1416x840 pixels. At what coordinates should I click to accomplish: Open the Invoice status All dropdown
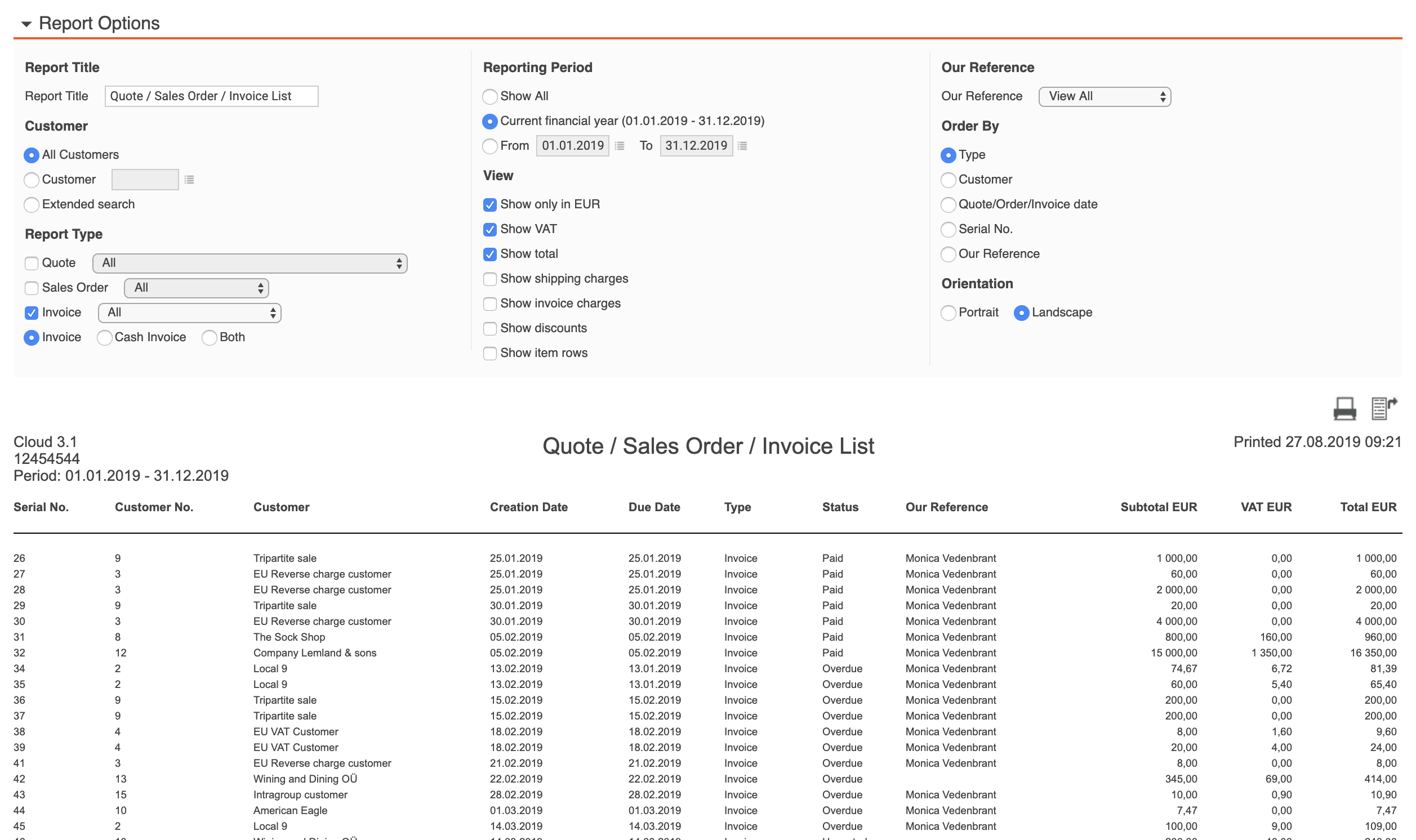point(190,313)
